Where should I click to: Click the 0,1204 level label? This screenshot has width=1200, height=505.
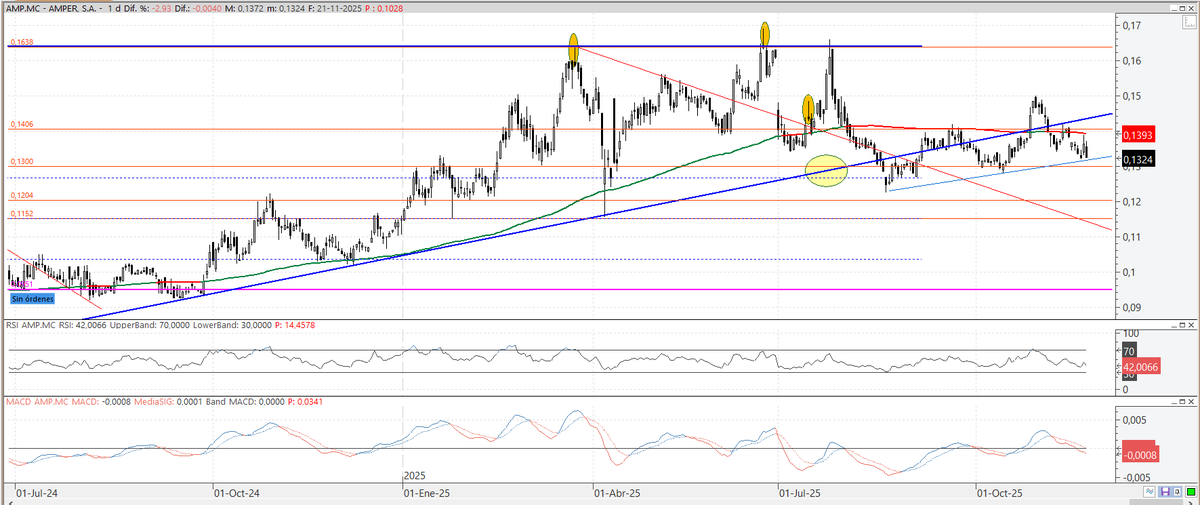[x=21, y=196]
